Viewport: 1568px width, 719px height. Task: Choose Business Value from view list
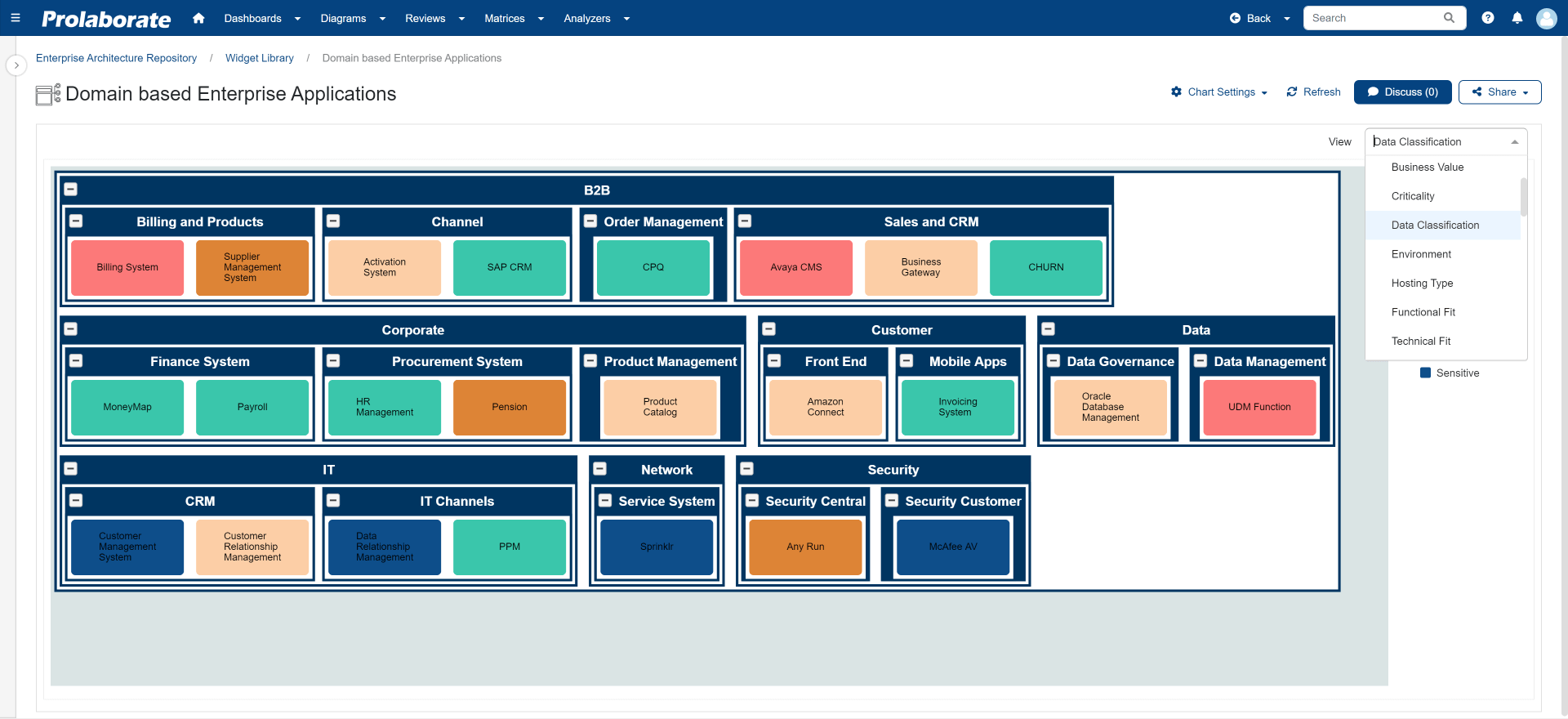coord(1428,167)
